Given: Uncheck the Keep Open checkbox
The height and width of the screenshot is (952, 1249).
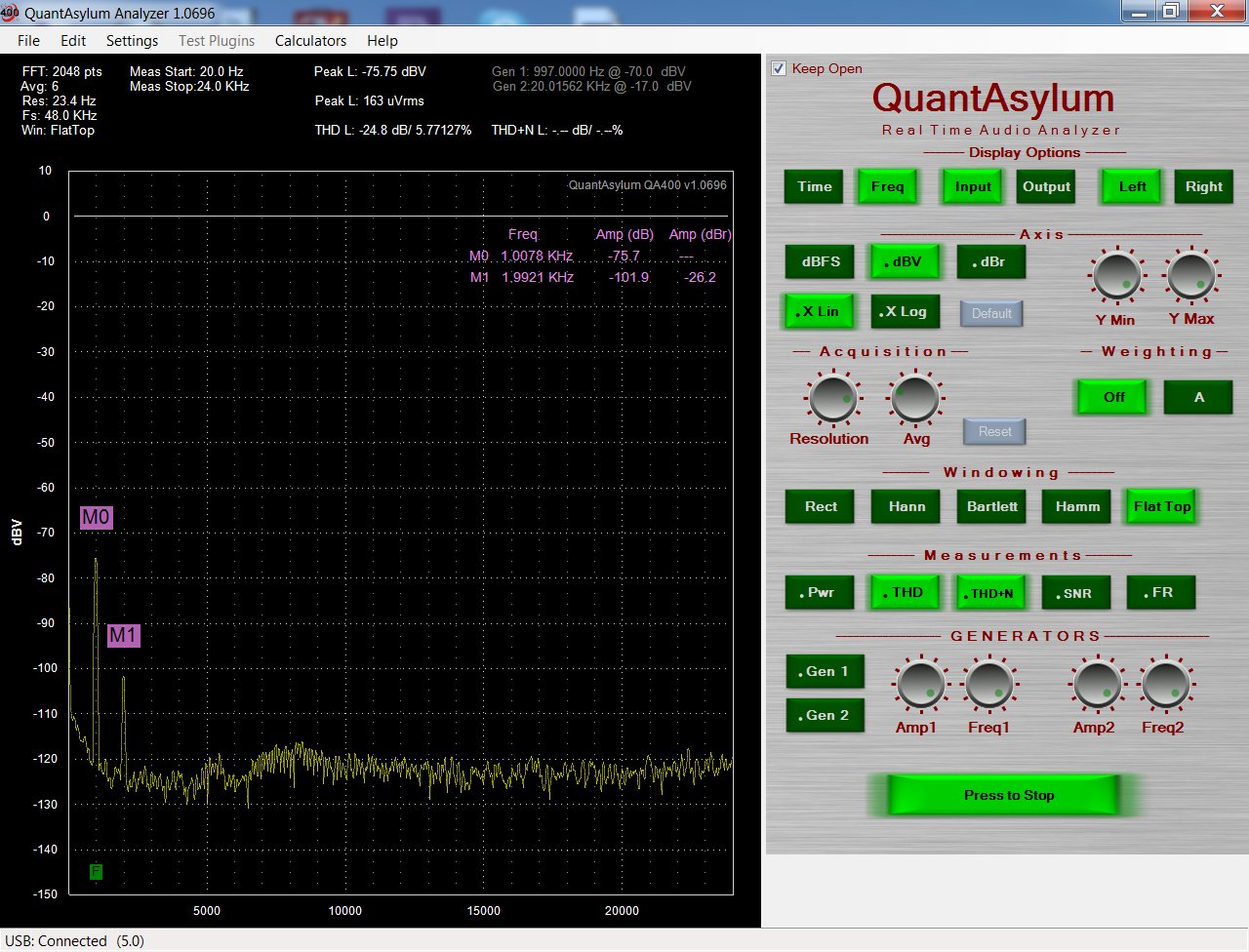Looking at the screenshot, I should [779, 68].
